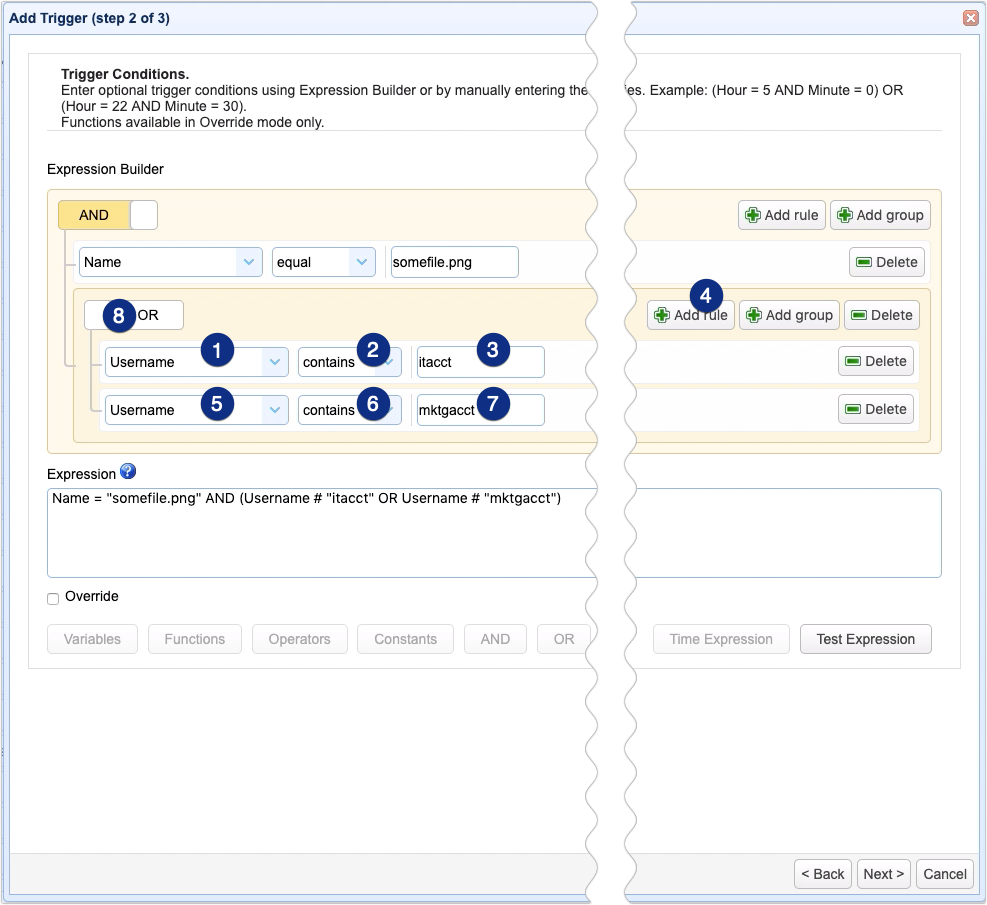Delete the itacct username rule
This screenshot has width=987, height=905.
coord(875,361)
